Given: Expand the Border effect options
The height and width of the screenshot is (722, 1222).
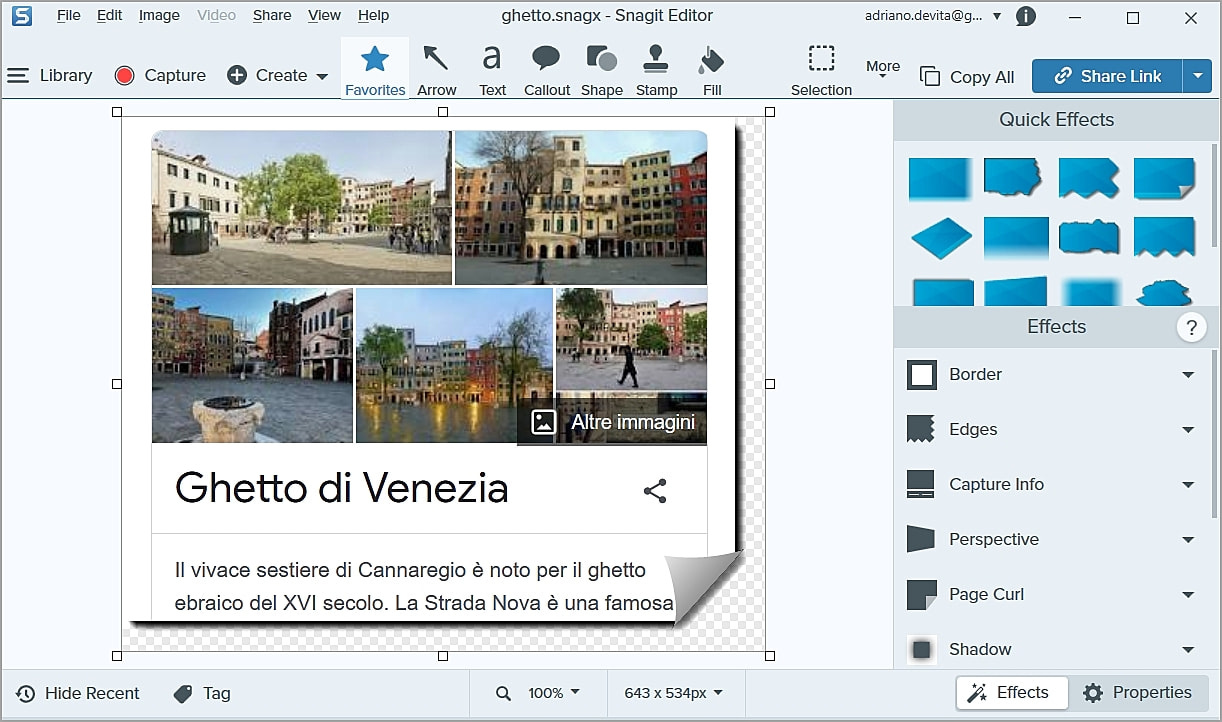Looking at the screenshot, I should [x=1188, y=375].
